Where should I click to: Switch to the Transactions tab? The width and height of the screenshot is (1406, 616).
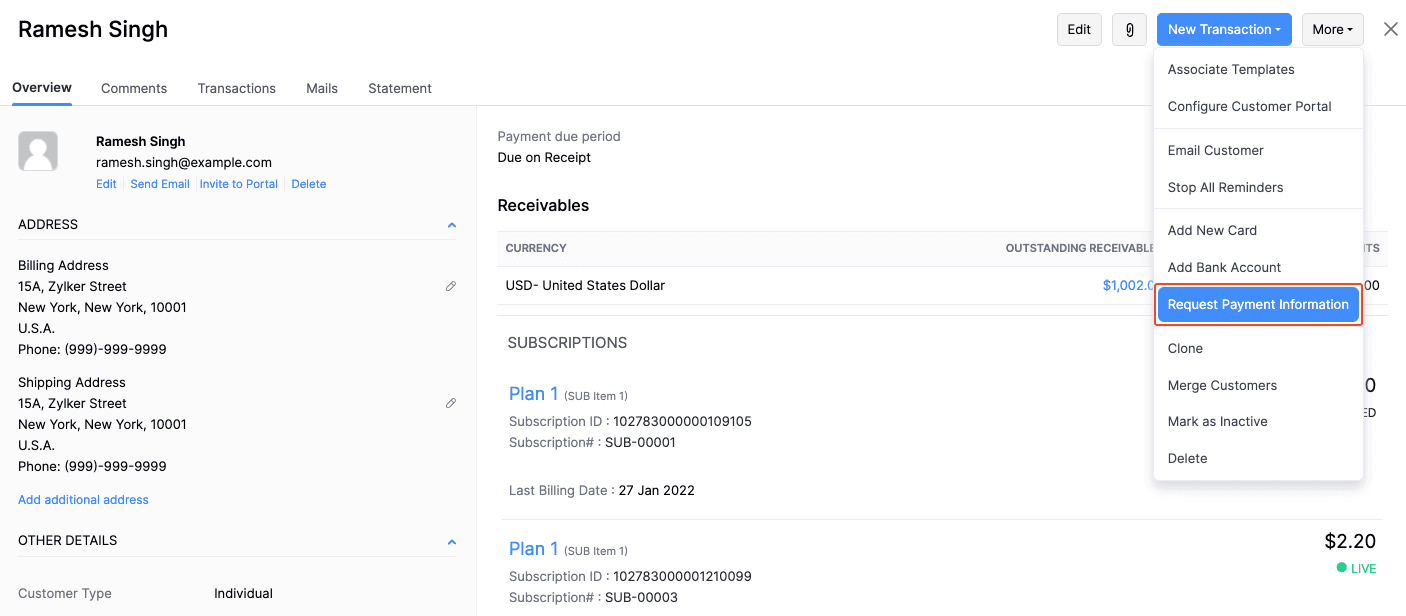tap(236, 88)
